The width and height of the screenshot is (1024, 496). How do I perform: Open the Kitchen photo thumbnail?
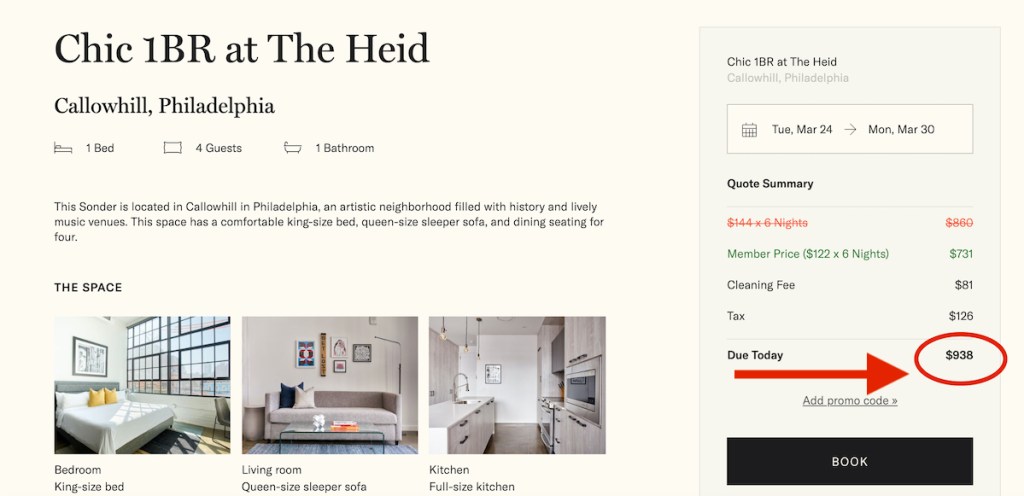(x=517, y=385)
